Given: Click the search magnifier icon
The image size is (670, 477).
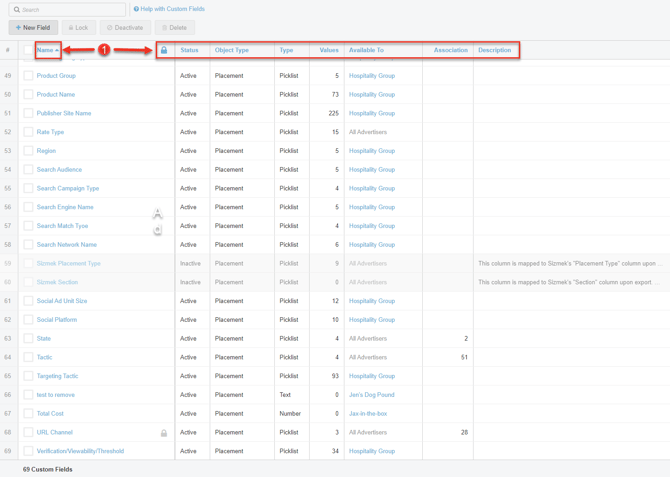Looking at the screenshot, I should (17, 9).
